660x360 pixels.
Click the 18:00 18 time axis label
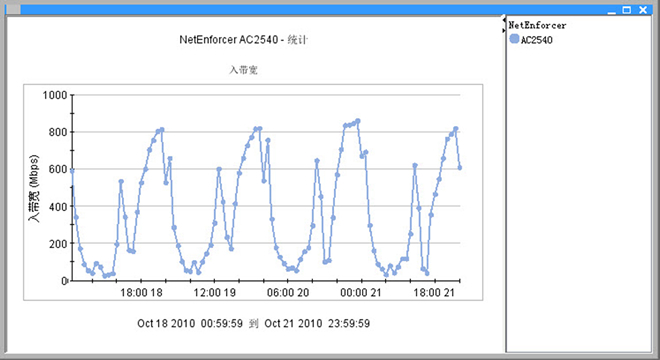(141, 293)
